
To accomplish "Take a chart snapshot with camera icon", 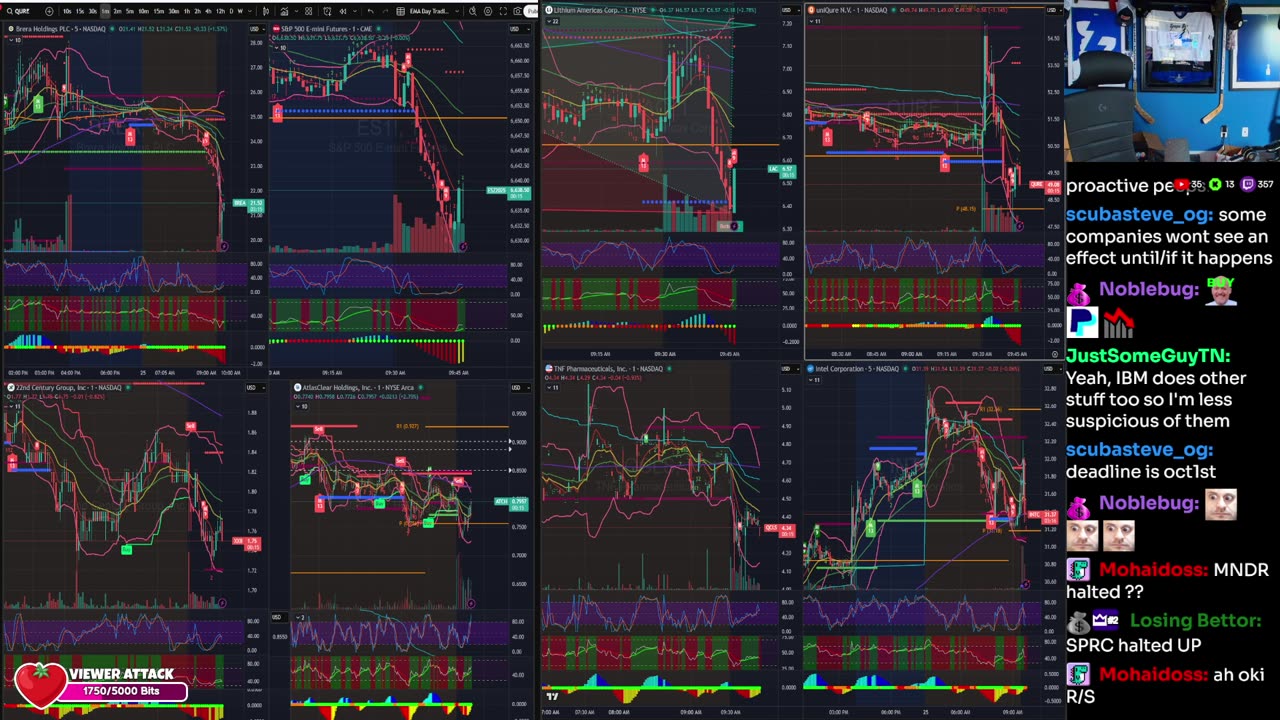I will (x=518, y=11).
